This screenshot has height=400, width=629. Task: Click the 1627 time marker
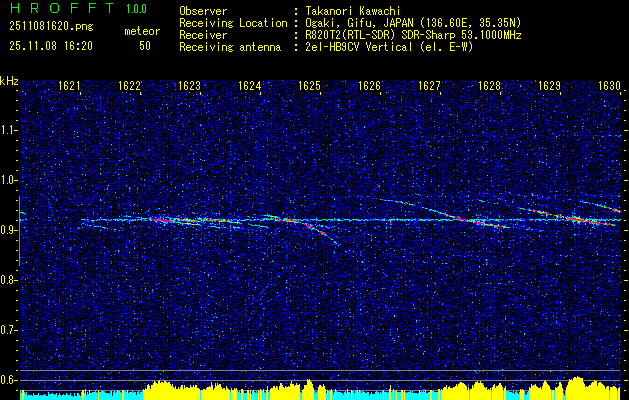tap(429, 87)
